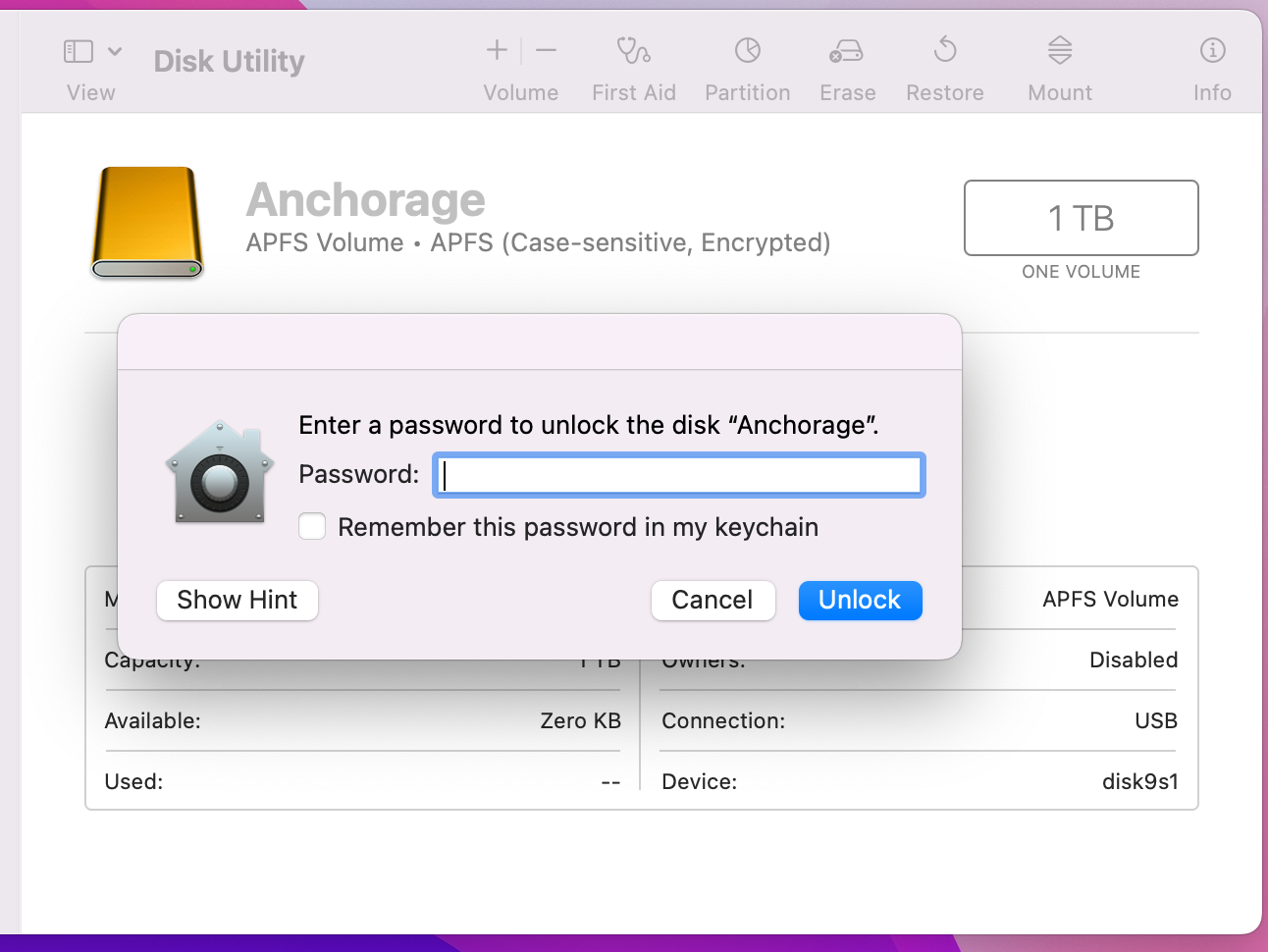Focus the Password input field

[x=679, y=475]
